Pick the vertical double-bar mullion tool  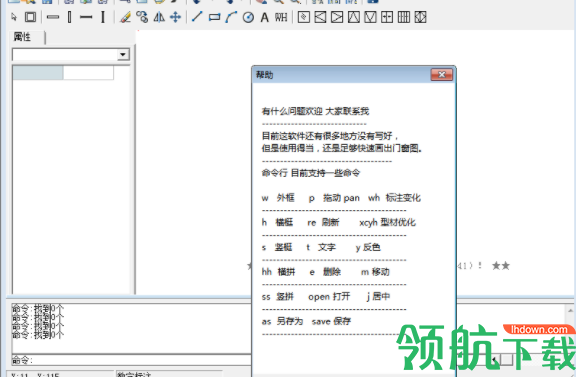pyautogui.click(x=70, y=17)
